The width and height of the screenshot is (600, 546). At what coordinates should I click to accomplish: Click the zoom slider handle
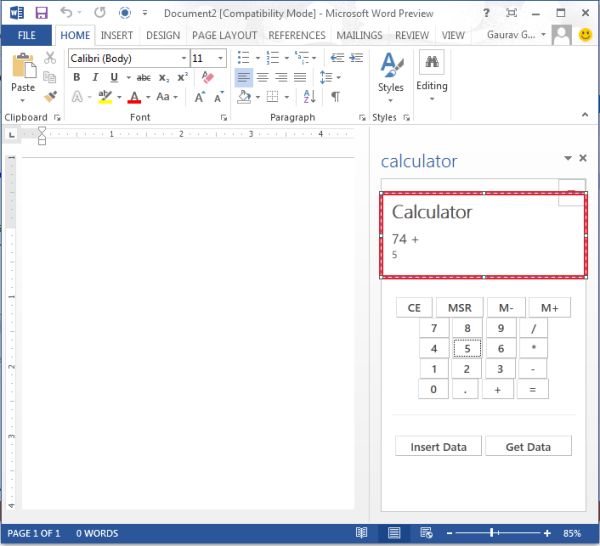pyautogui.click(x=492, y=533)
